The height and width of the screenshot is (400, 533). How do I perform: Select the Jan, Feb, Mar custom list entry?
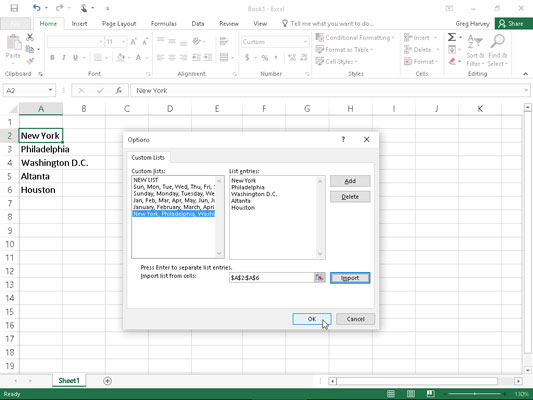coord(174,201)
